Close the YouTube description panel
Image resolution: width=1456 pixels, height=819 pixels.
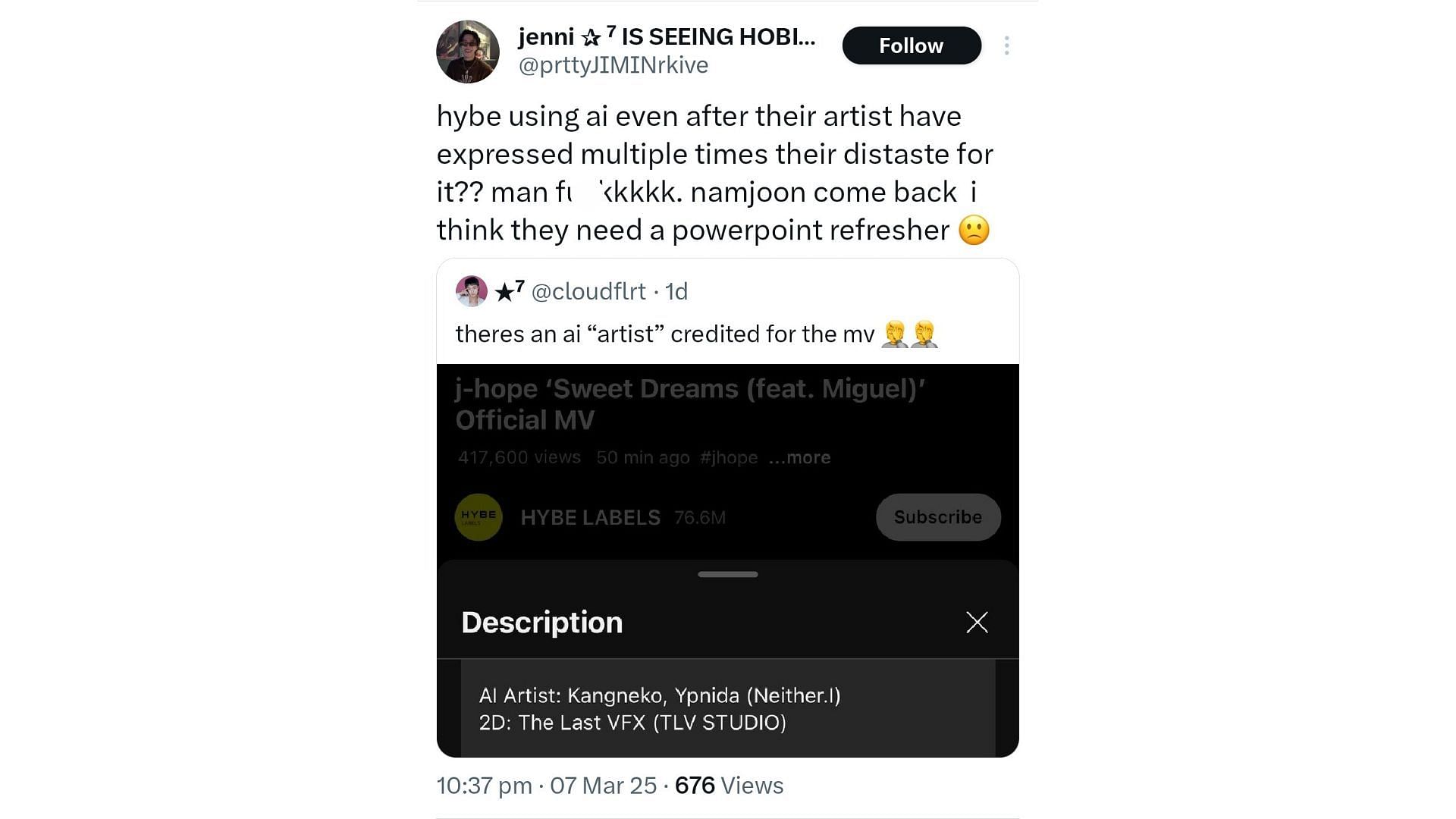click(976, 622)
